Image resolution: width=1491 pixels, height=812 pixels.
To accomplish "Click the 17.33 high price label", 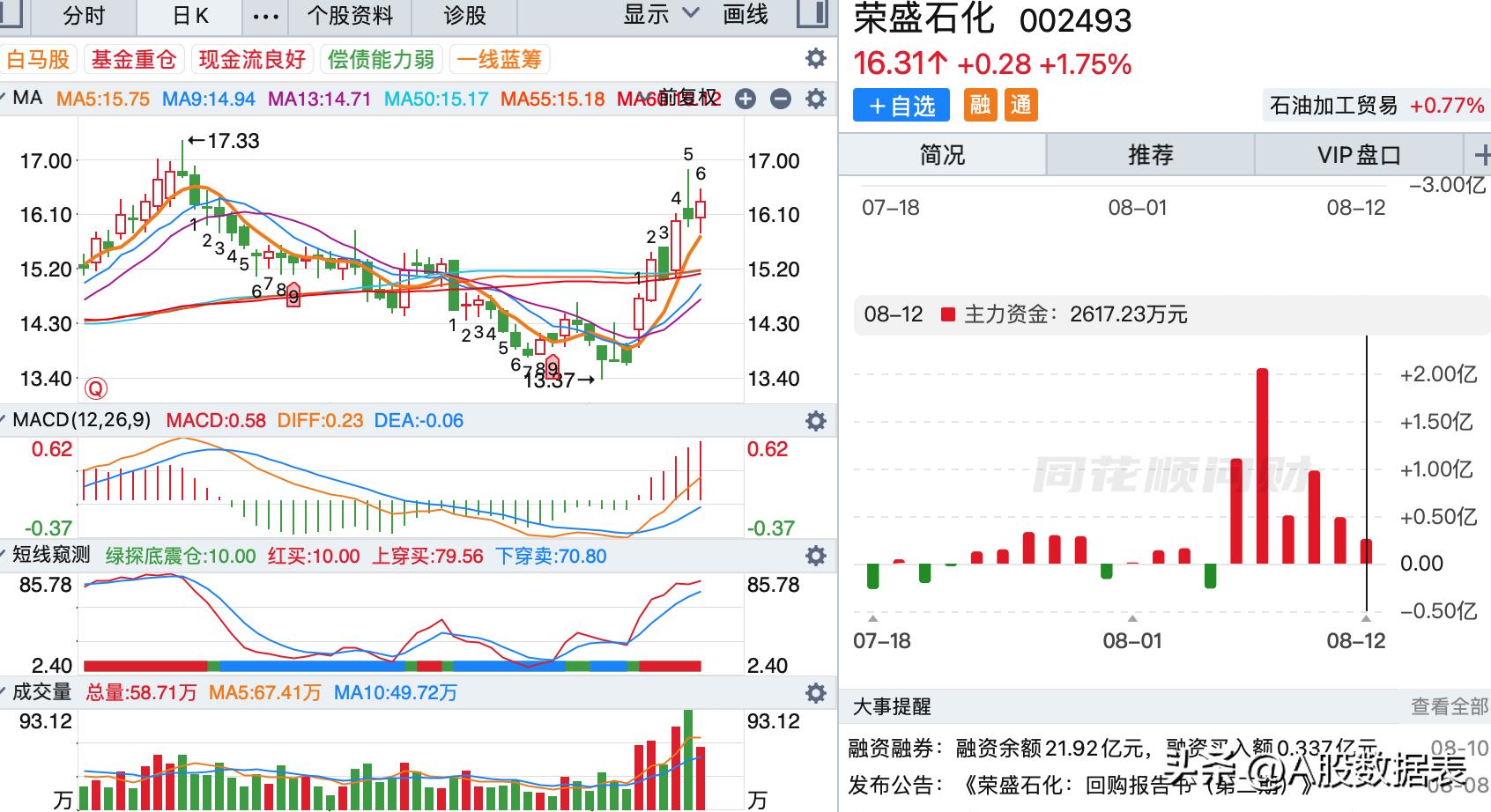I will tap(224, 141).
